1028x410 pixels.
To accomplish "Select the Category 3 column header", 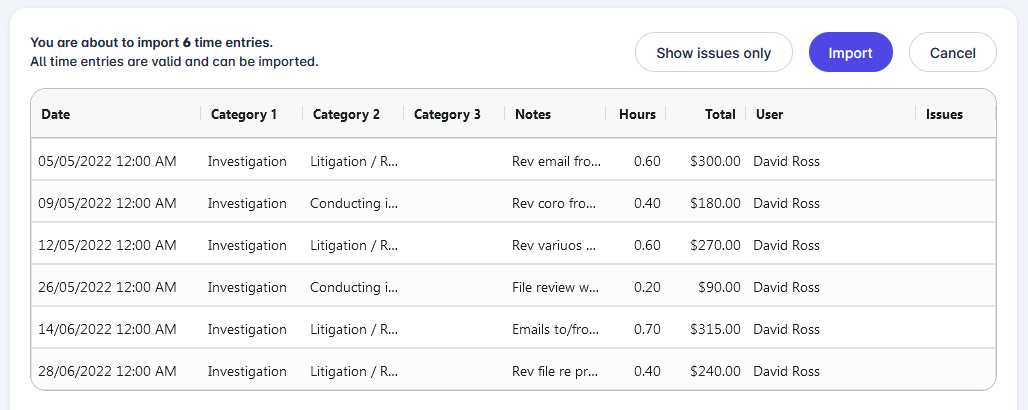I will pos(447,114).
